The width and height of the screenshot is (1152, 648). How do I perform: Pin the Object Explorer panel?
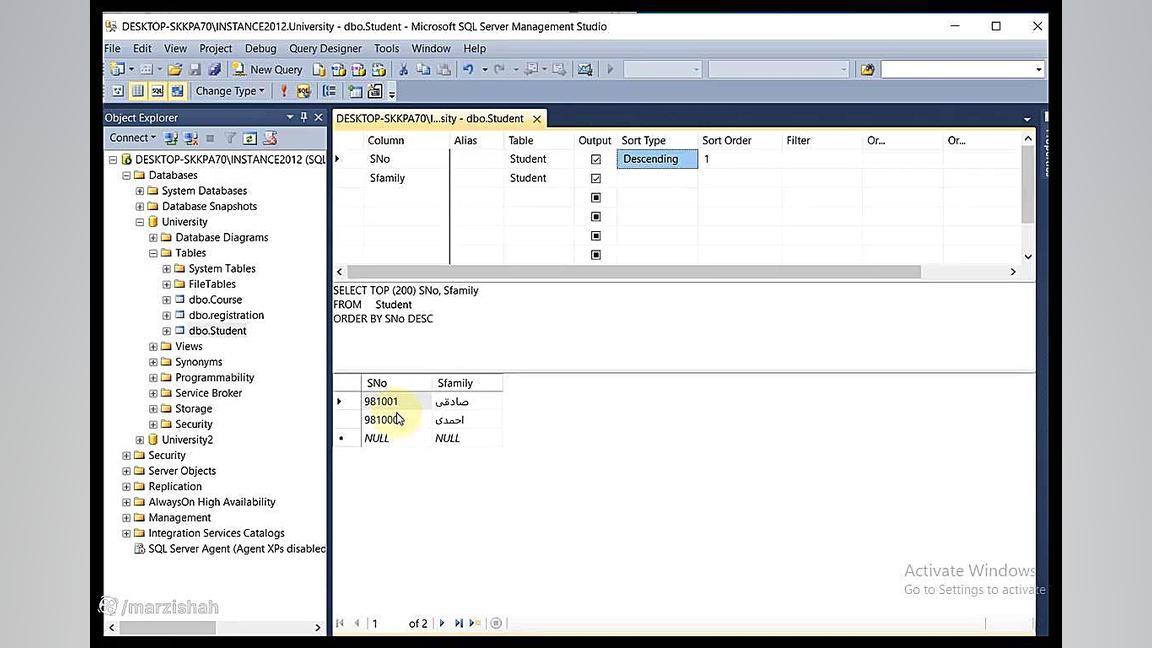303,118
